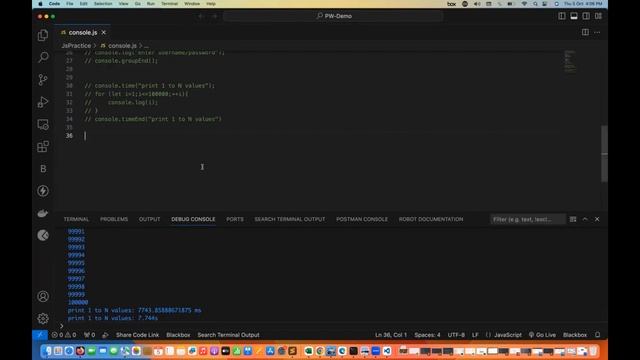Open the File menu
Screen dimensions: 640x360
pyautogui.click(x=70, y=4)
